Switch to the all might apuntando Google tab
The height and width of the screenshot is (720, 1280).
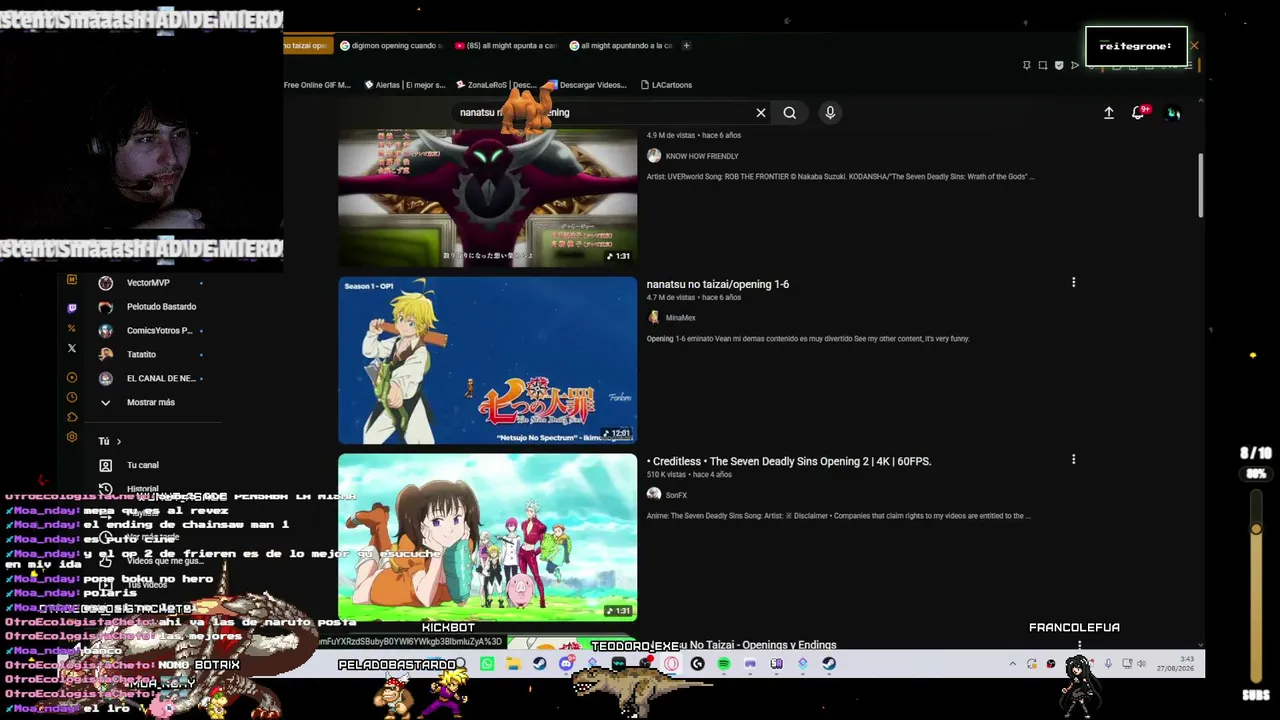click(620, 46)
